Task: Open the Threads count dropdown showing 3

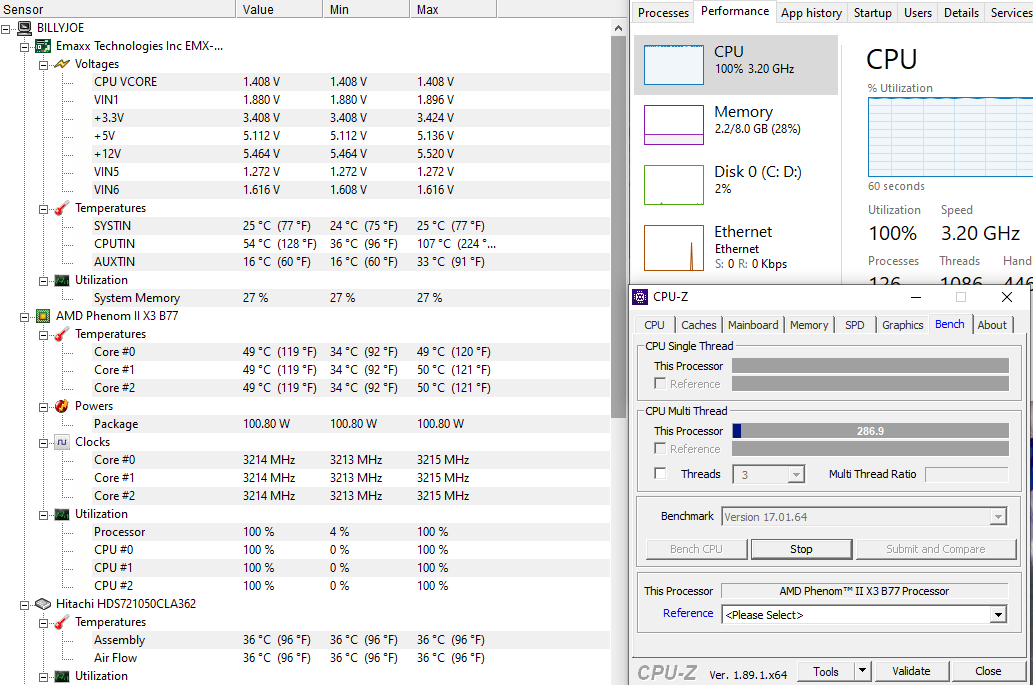Action: pos(796,474)
